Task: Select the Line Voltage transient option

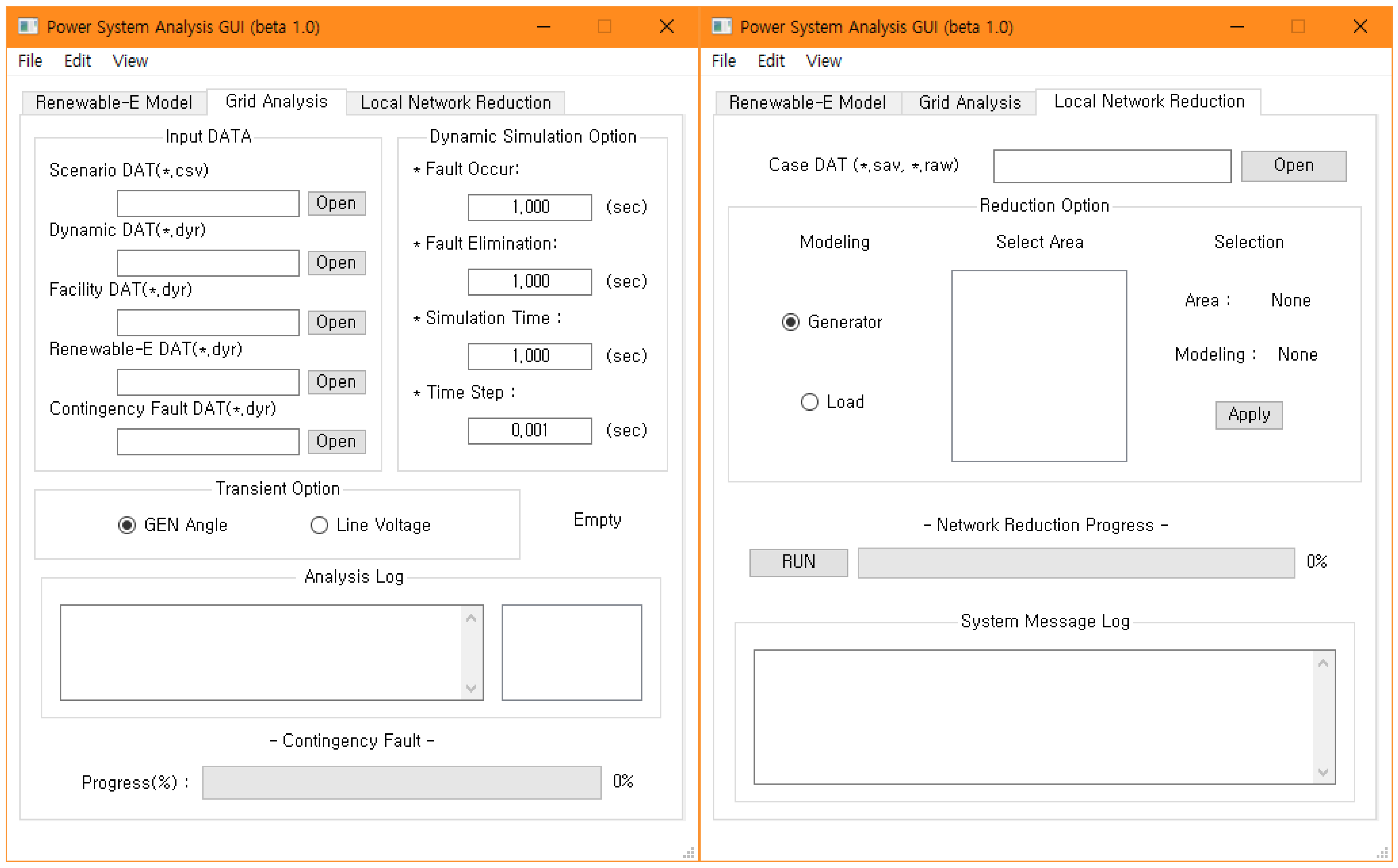Action: (x=319, y=525)
